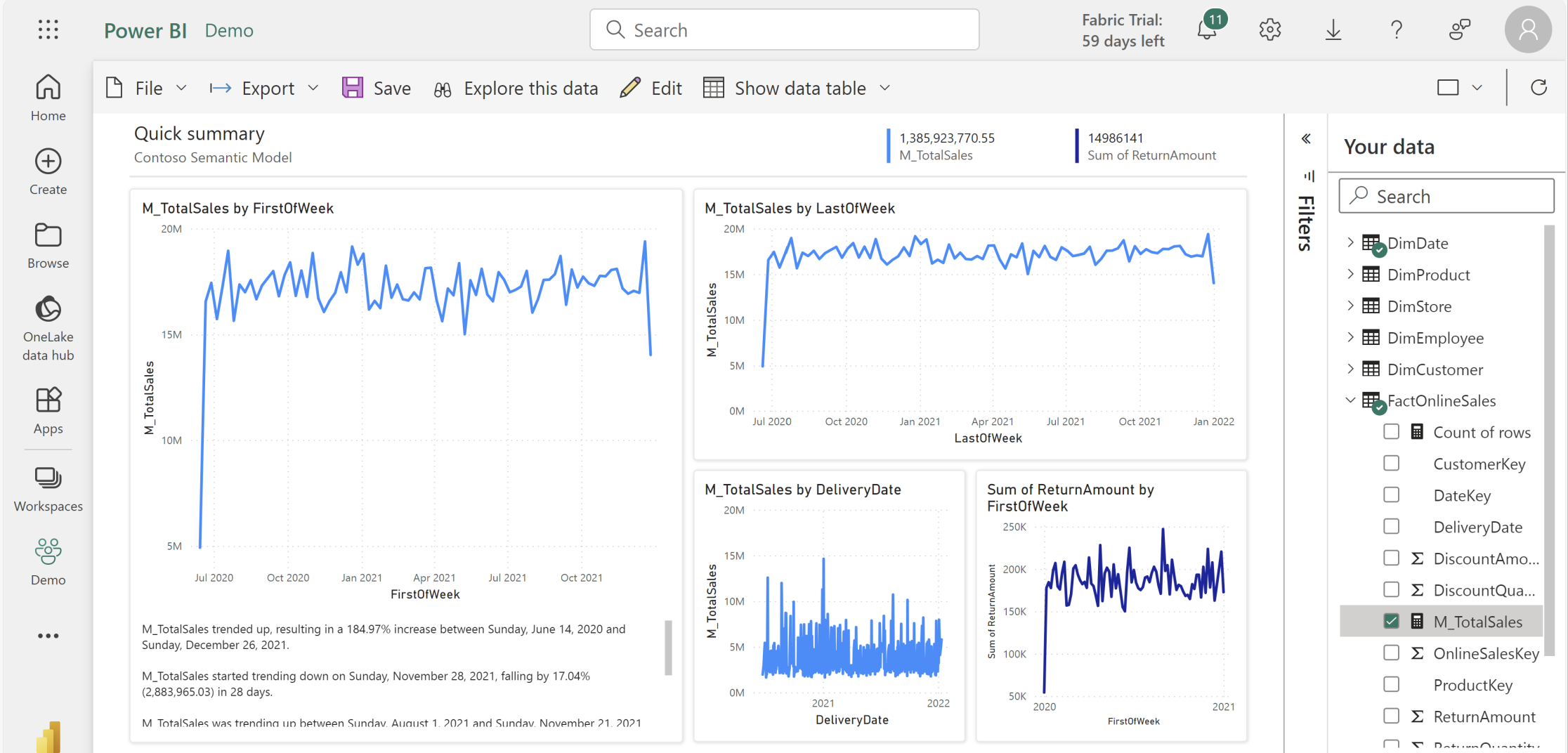The image size is (1568, 753).
Task: Open the File menu
Action: (147, 88)
